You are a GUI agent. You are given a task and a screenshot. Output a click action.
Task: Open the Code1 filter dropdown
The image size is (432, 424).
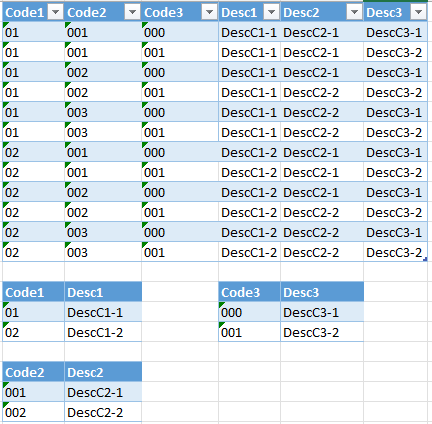pyautogui.click(x=55, y=13)
